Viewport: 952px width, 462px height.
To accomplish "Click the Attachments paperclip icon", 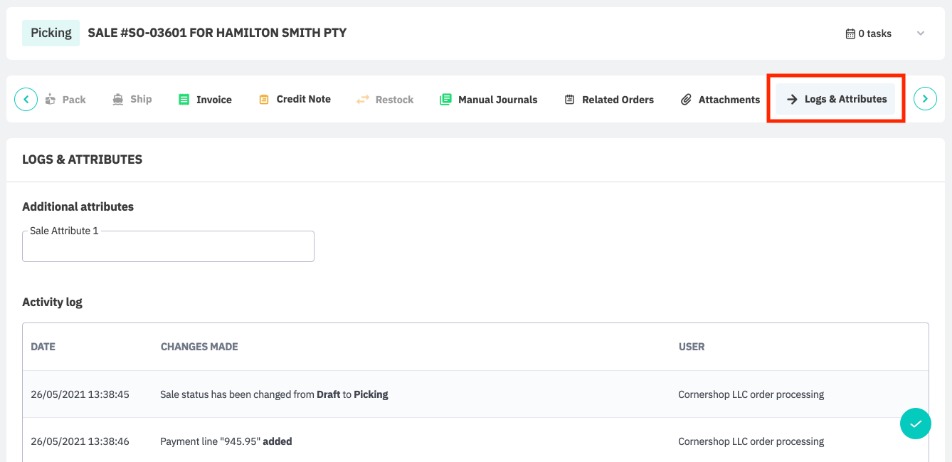I will point(686,100).
